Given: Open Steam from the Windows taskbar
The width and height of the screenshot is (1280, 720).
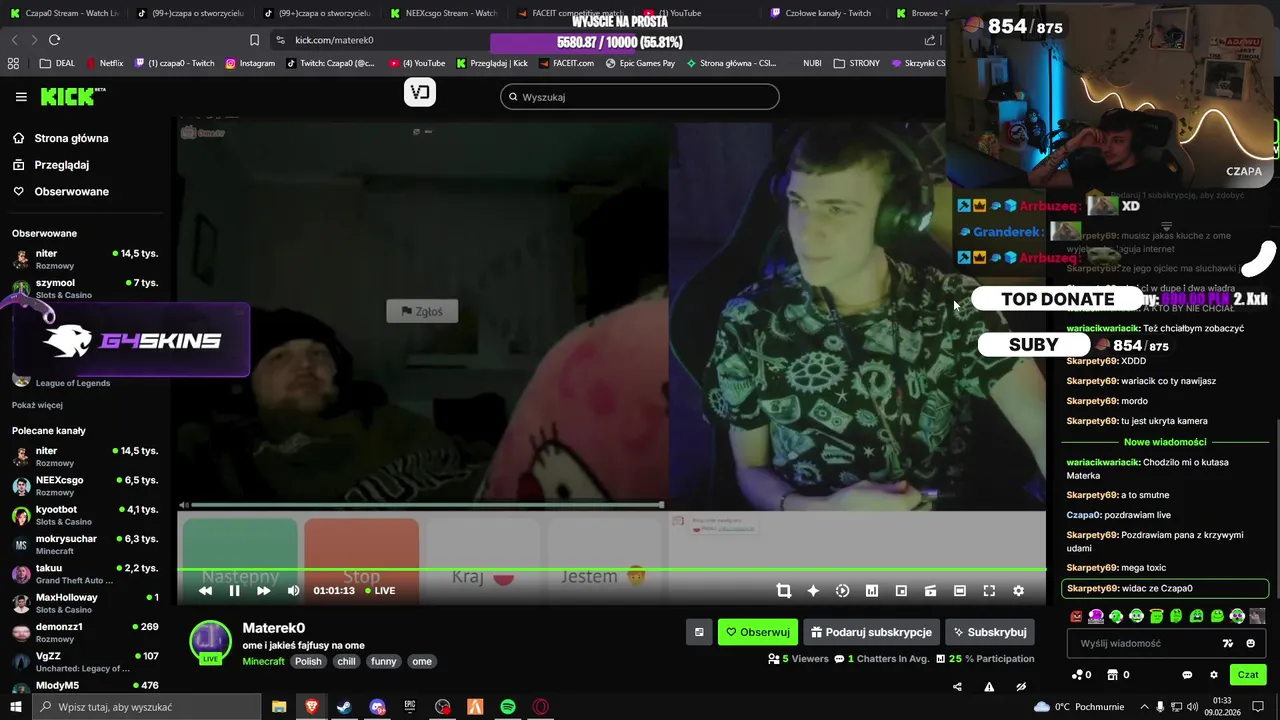Looking at the screenshot, I should pyautogui.click(x=344, y=707).
